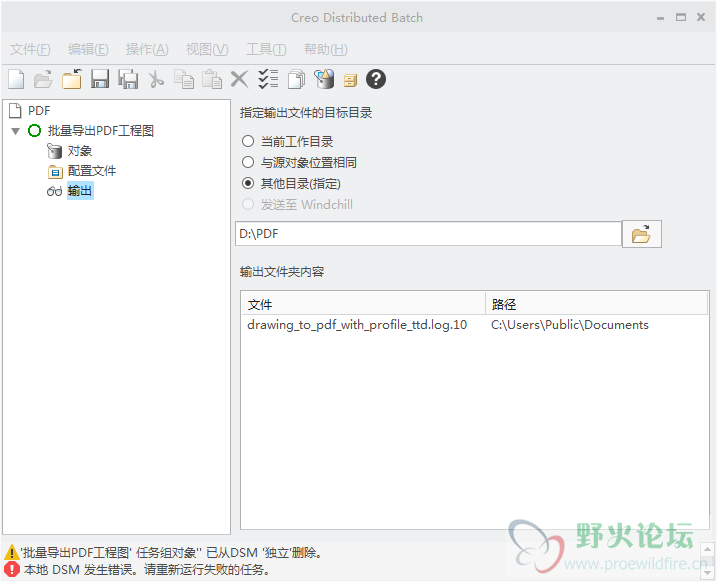Click the folder with return arrow icon

tap(72, 79)
